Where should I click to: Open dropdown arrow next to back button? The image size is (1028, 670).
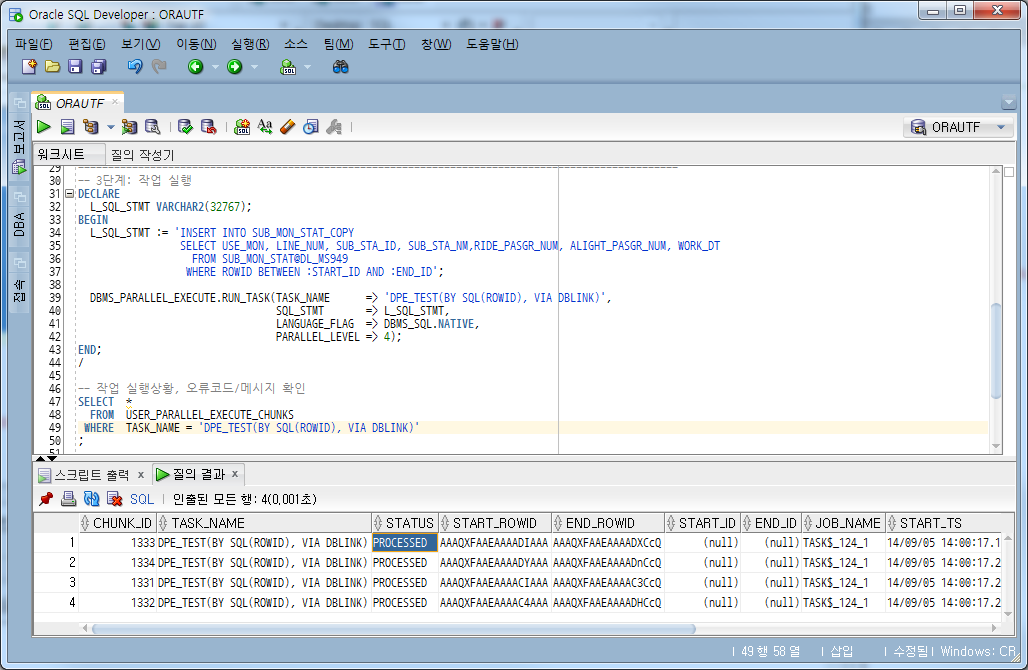(x=214, y=67)
